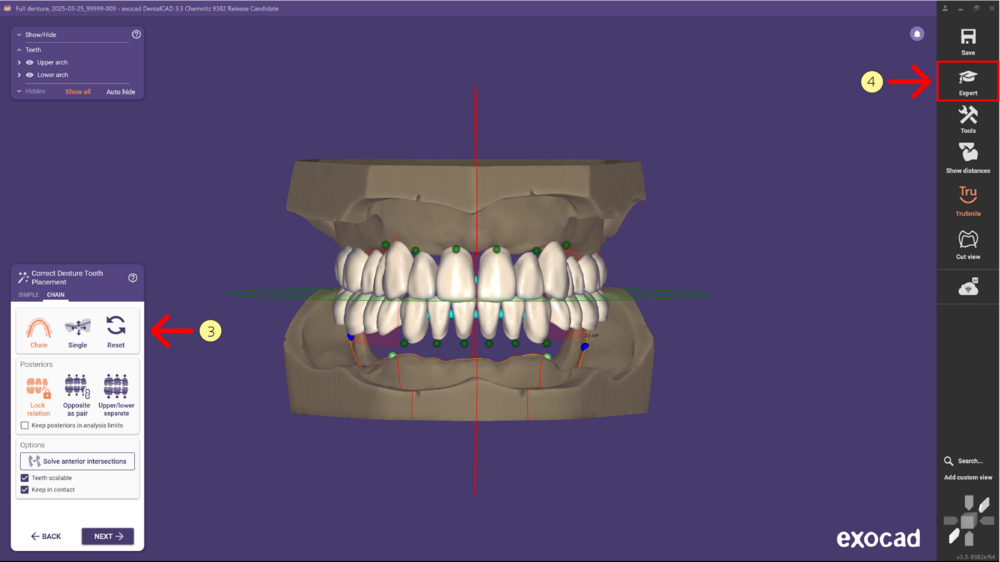The image size is (1000, 562).
Task: Choose Lock relation for posteriors
Action: 38,396
